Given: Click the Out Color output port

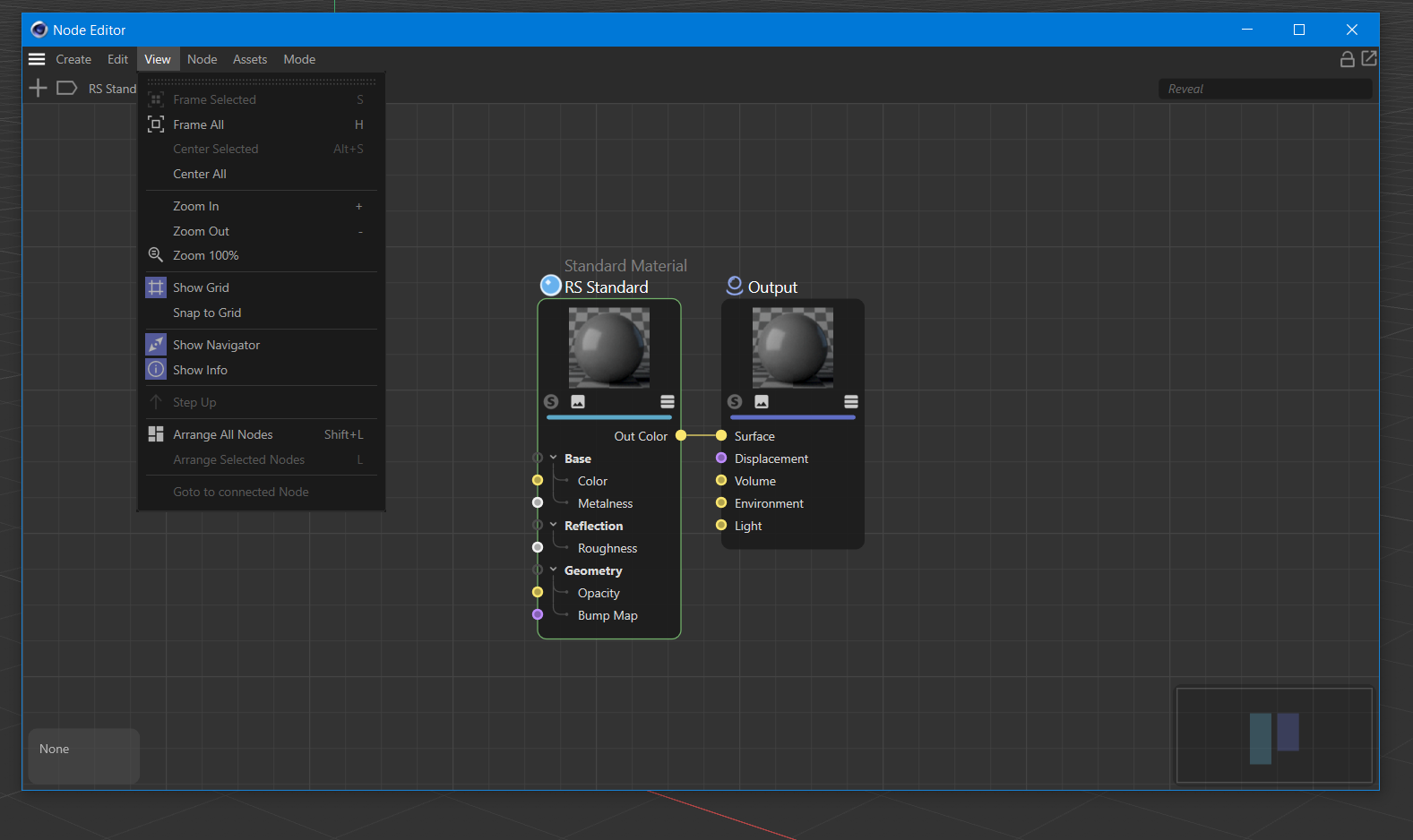Looking at the screenshot, I should coord(681,436).
